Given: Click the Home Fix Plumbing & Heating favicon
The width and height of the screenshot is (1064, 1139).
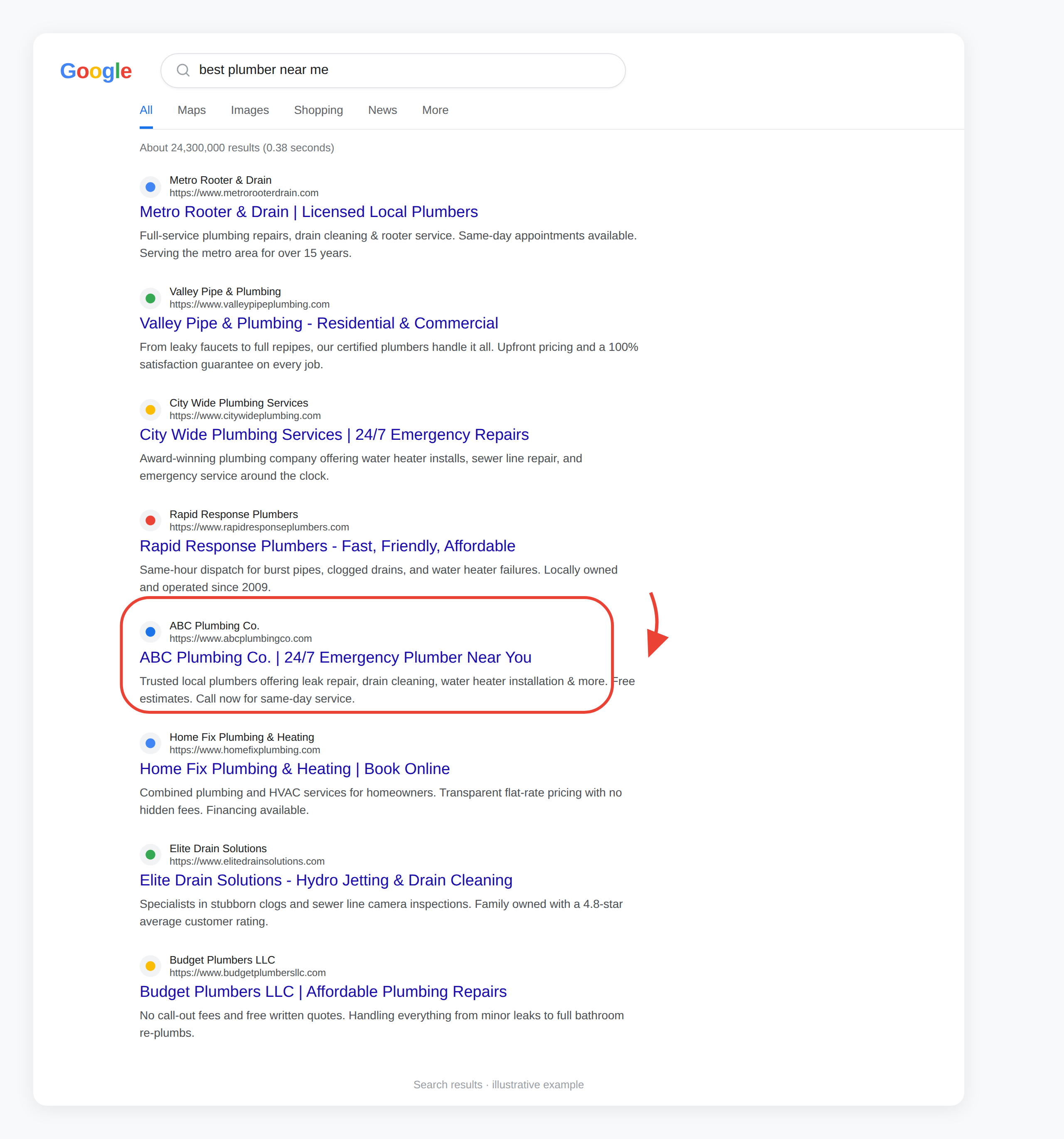Looking at the screenshot, I should pyautogui.click(x=150, y=744).
